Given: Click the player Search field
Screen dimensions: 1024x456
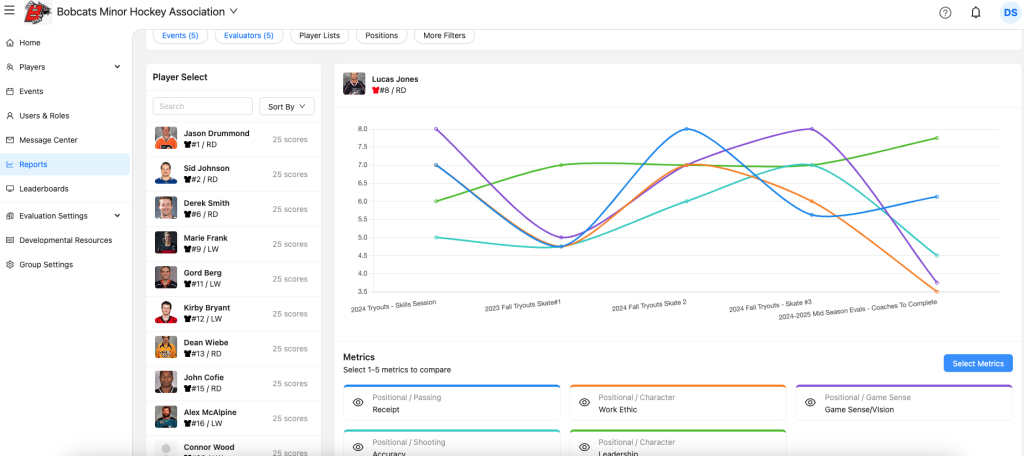Looking at the screenshot, I should tap(202, 106).
